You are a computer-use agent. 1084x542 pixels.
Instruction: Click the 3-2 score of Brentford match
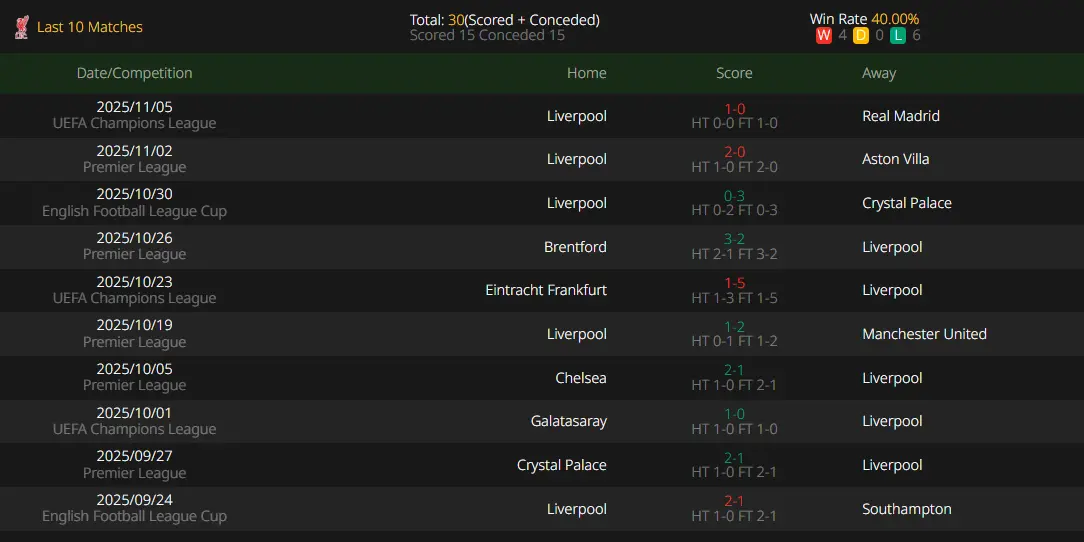tap(734, 239)
